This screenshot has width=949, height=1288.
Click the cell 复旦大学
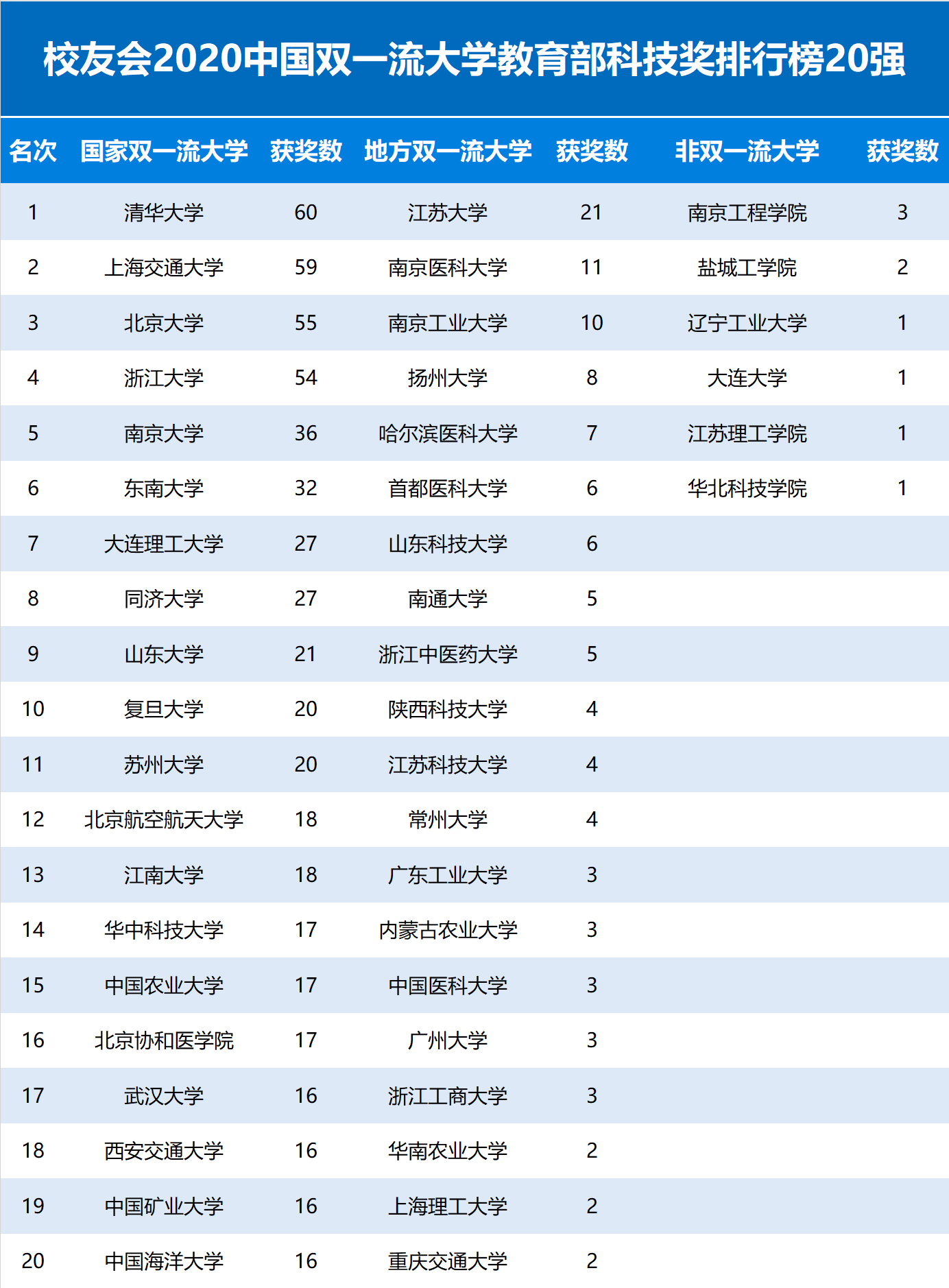[x=164, y=709]
